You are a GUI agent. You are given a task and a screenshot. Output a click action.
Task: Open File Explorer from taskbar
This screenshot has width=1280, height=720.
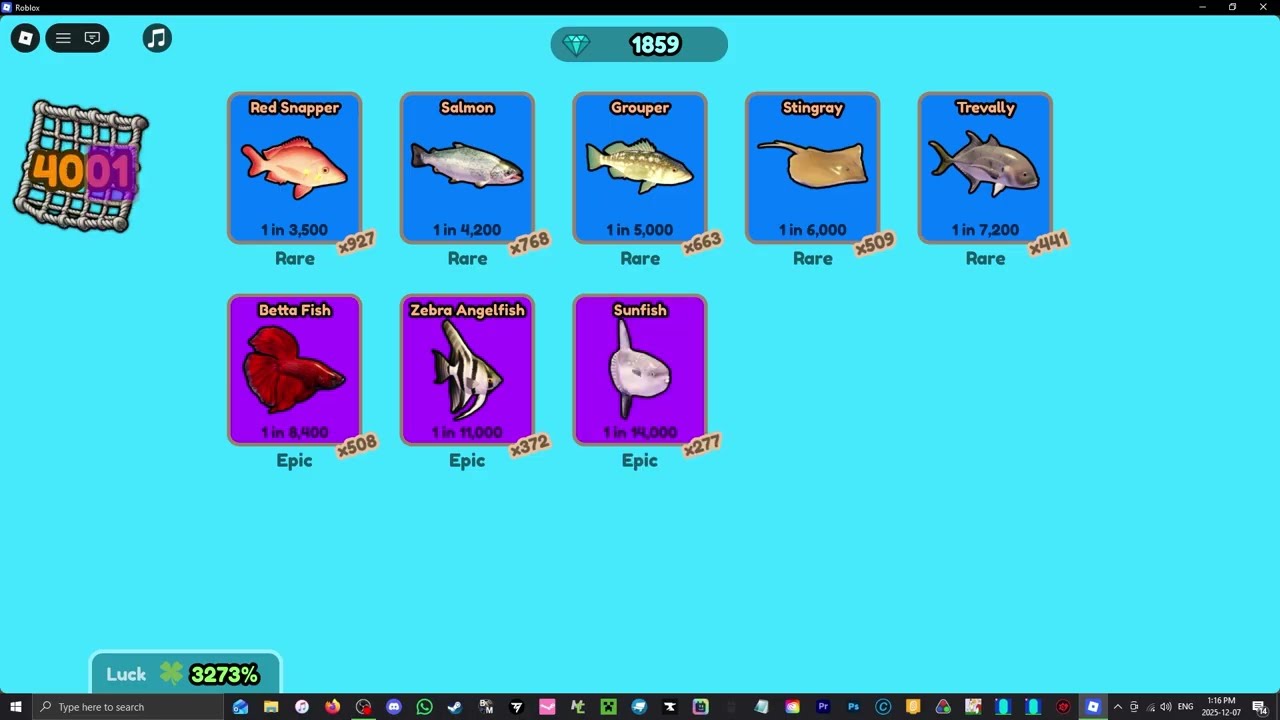(271, 707)
